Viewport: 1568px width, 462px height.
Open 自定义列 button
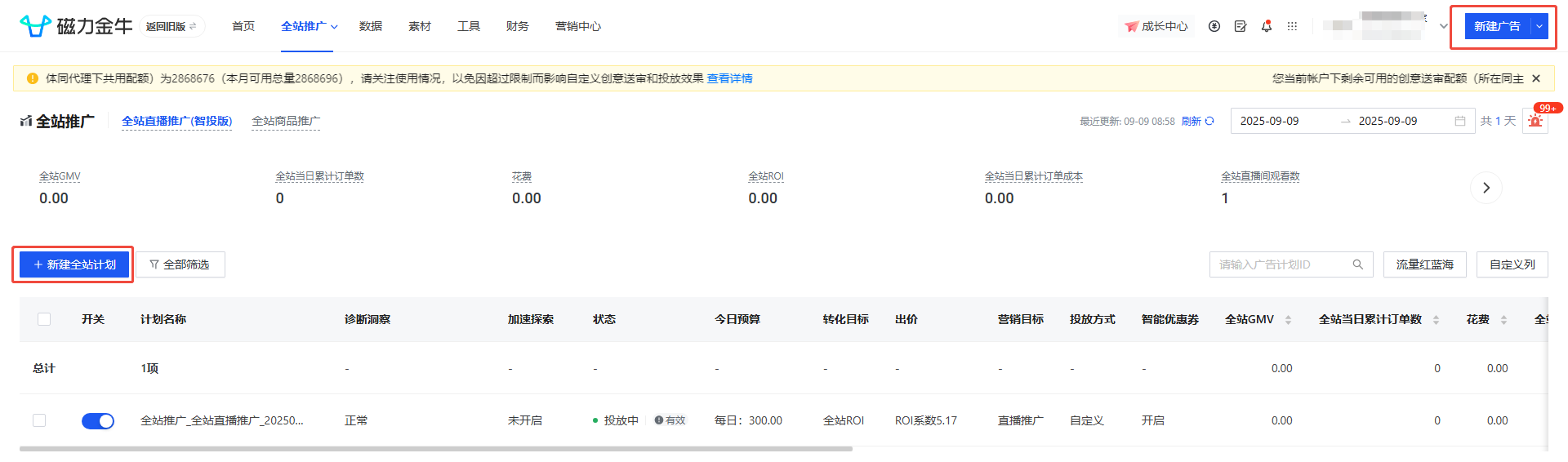point(1512,264)
